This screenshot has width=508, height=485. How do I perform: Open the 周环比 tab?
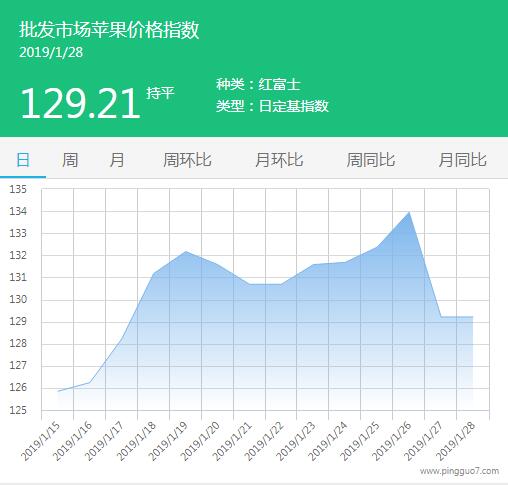(x=187, y=160)
